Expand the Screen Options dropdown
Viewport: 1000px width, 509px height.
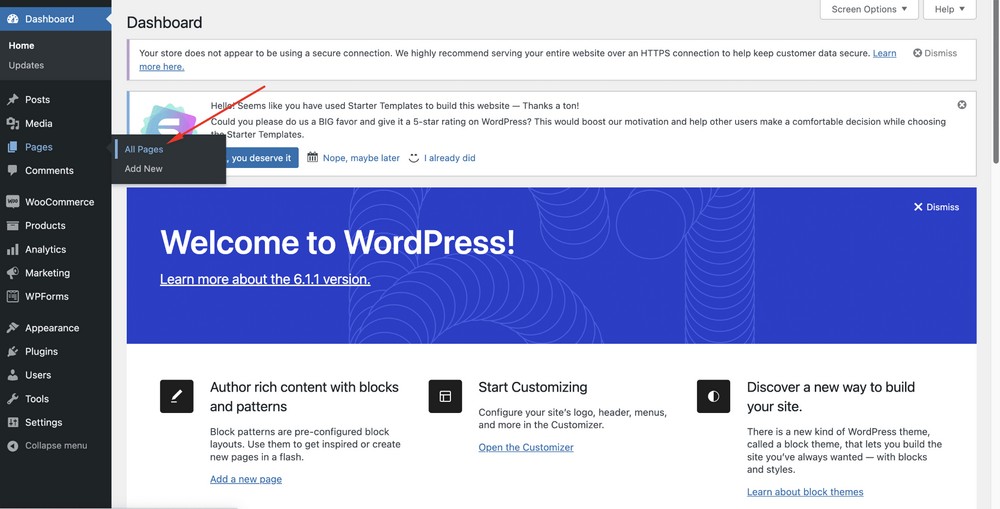click(869, 10)
